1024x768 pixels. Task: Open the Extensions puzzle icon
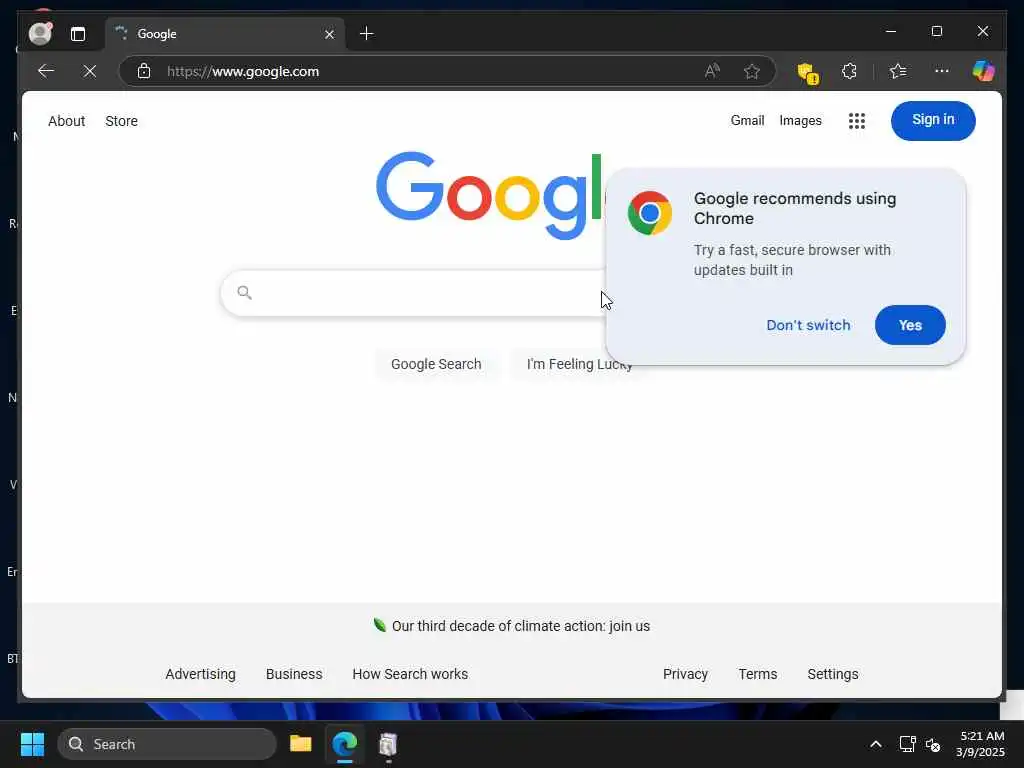pyautogui.click(x=849, y=71)
